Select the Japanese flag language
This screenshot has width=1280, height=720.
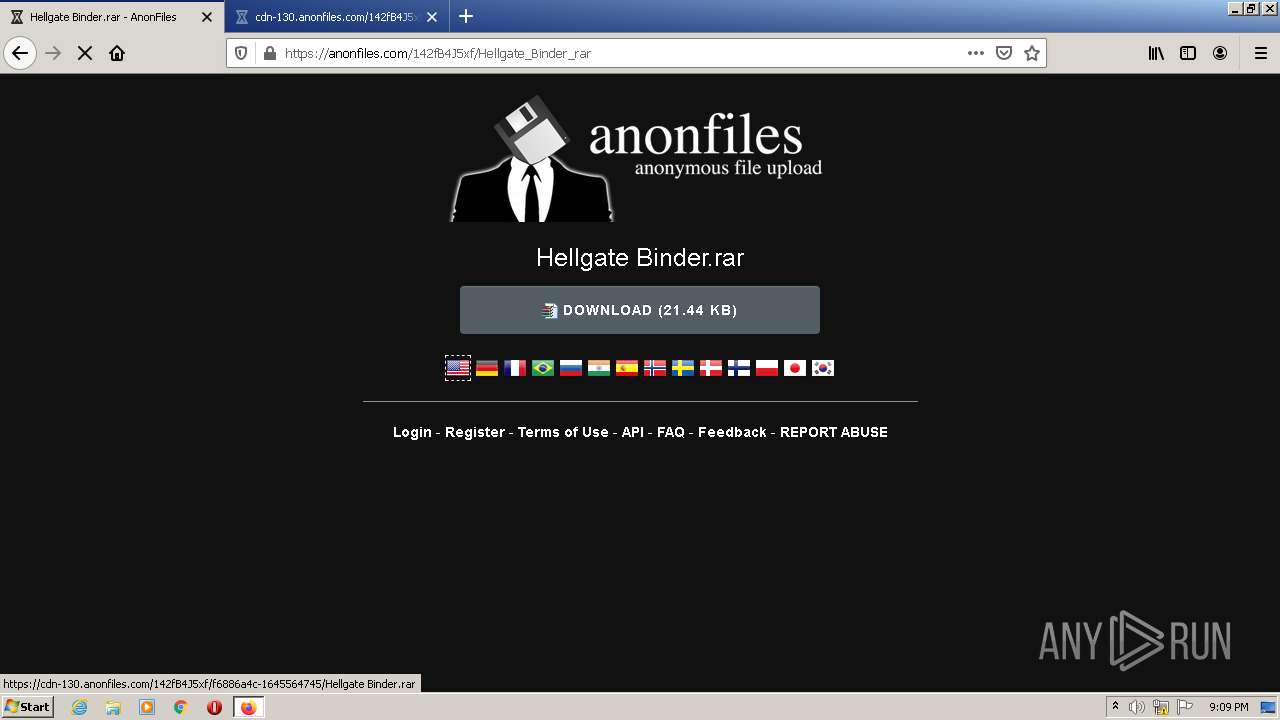[x=795, y=368]
